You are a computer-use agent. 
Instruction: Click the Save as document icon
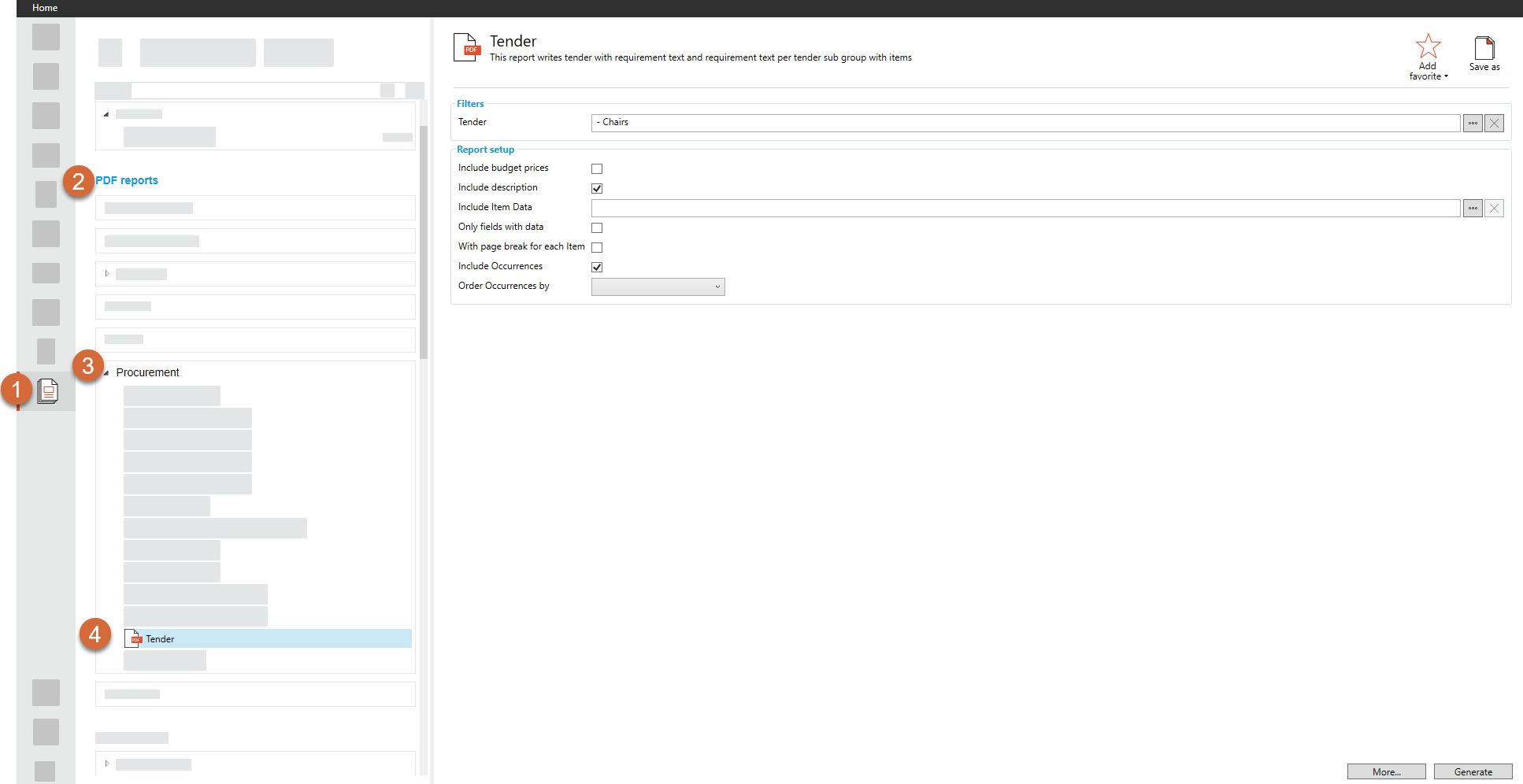coord(1484,49)
